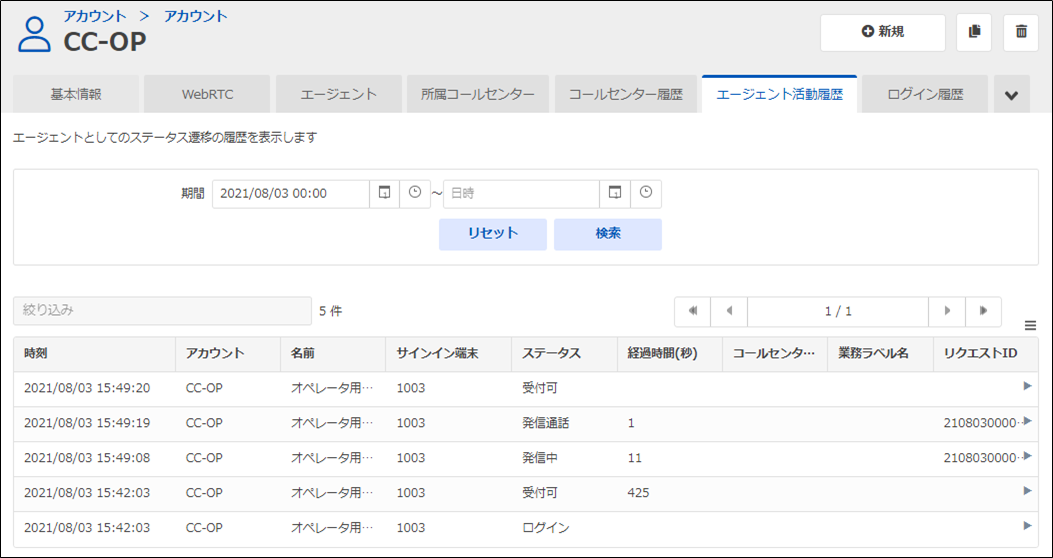Expand the 受付可 row with 425 seconds
The image size is (1053, 558).
coord(1027,491)
